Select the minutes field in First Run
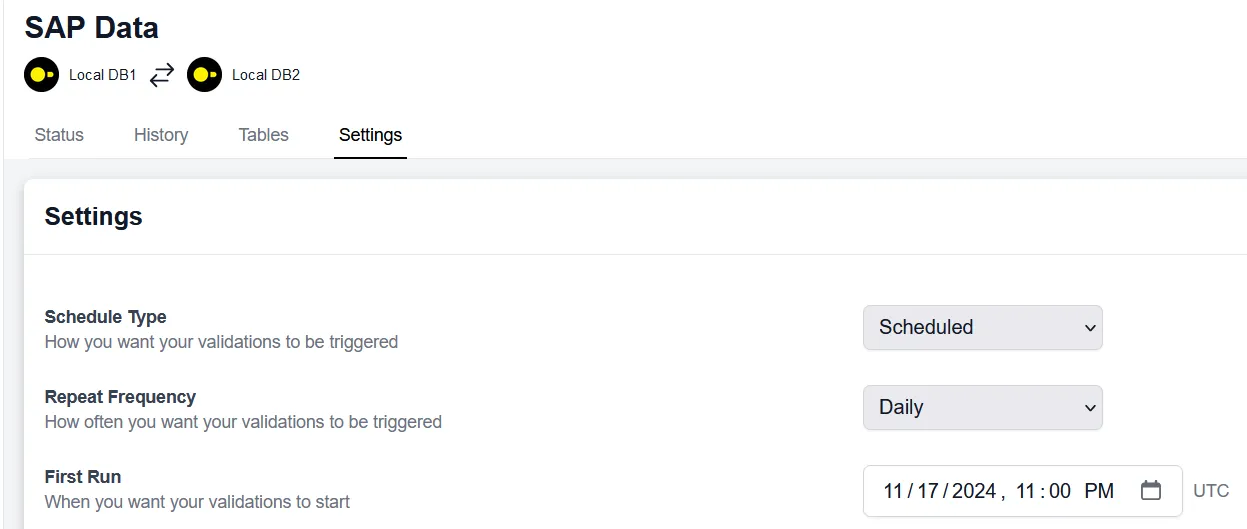This screenshot has width=1247, height=529. [x=1060, y=491]
